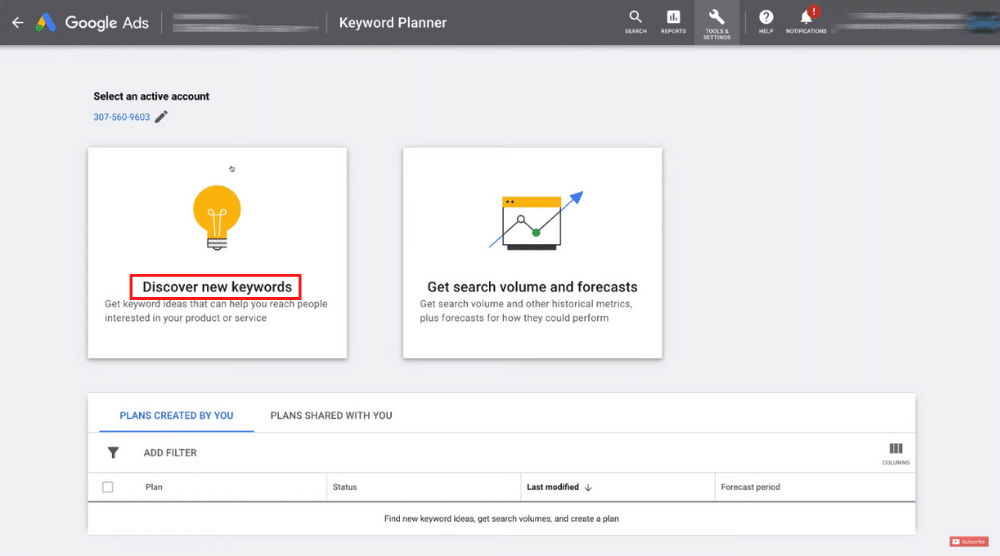Screen dimensions: 1000x556
Task: Click the Forecast period column header
Action: tap(750, 487)
